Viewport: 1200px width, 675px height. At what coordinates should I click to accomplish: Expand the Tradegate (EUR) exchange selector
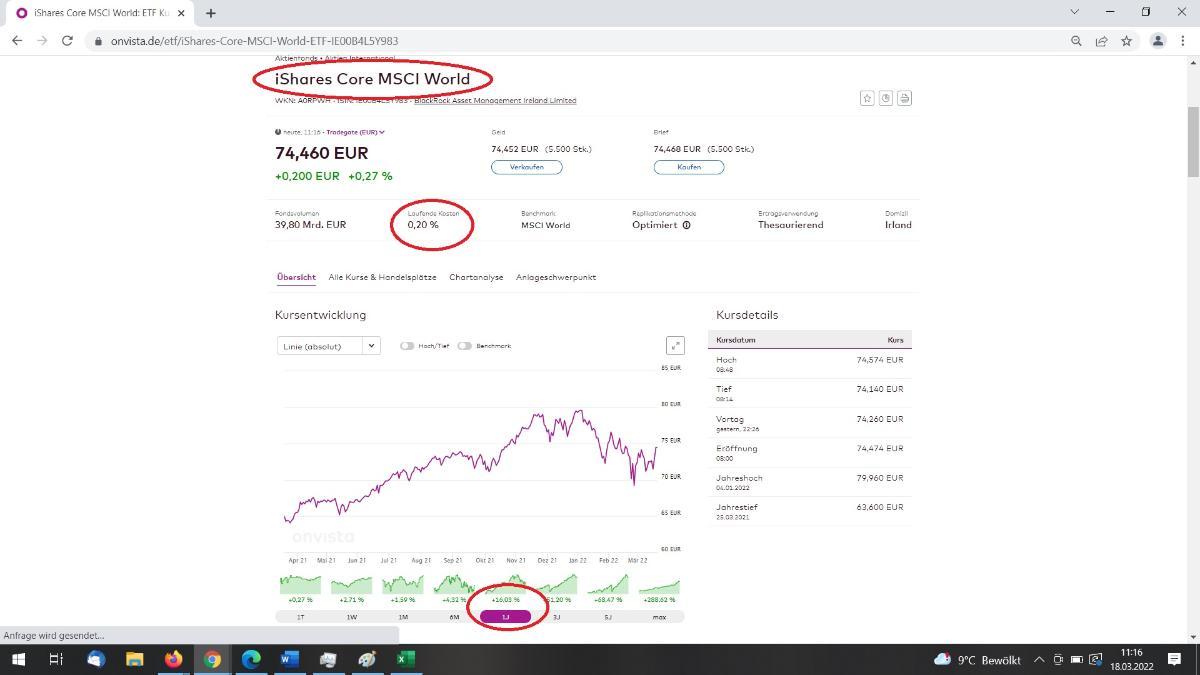click(355, 132)
